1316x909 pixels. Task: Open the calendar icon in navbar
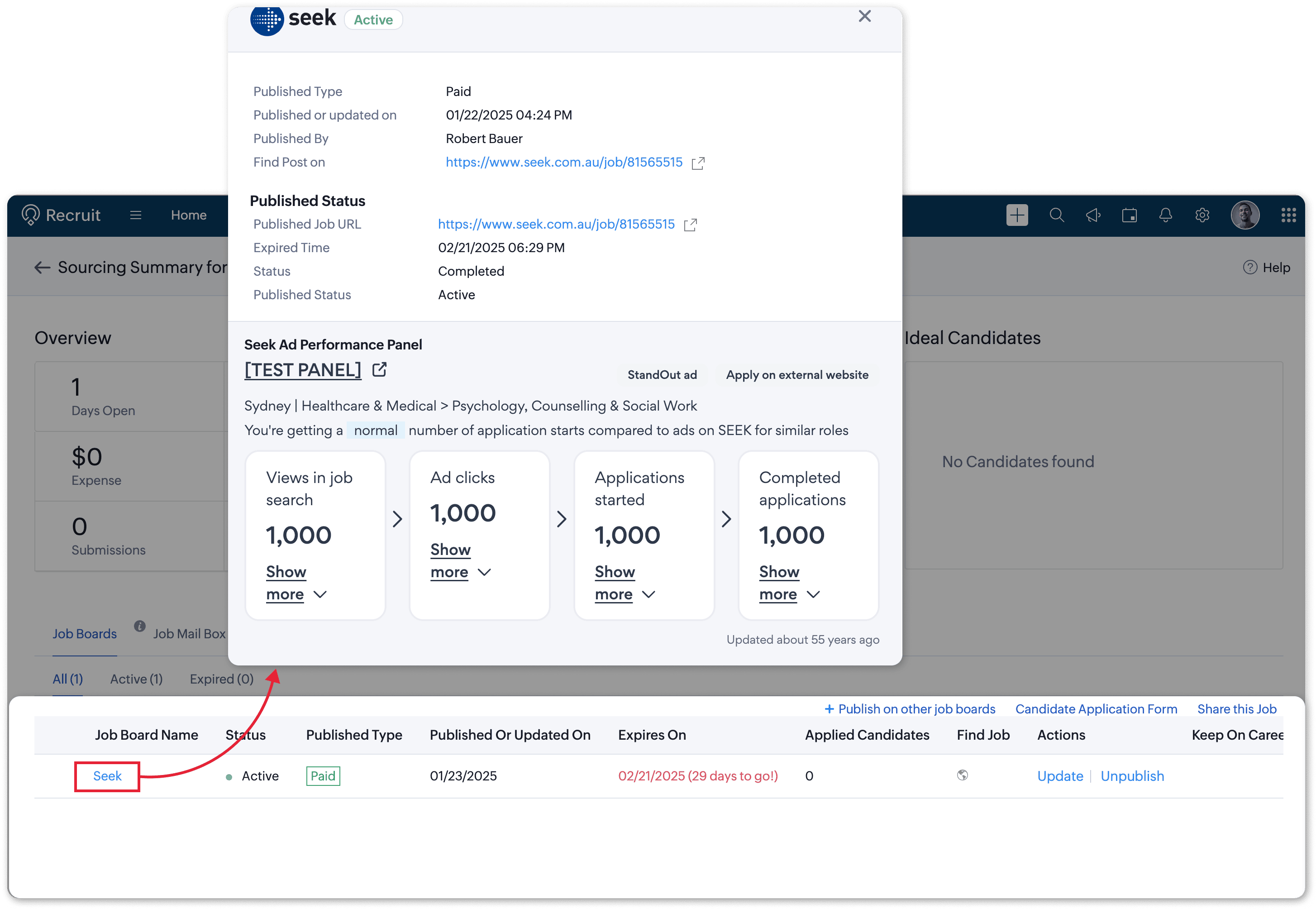tap(1129, 215)
